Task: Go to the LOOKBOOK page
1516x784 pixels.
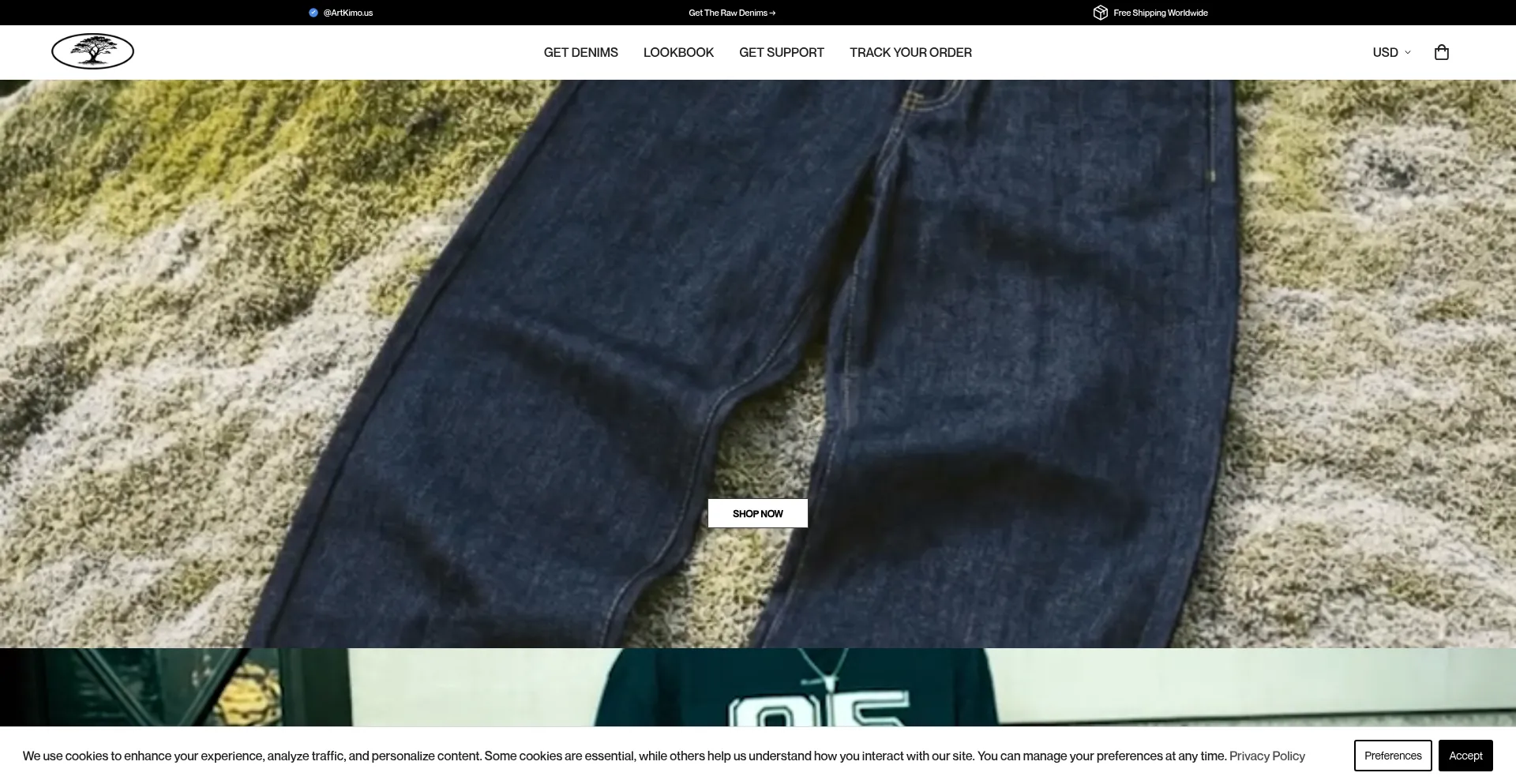Action: [x=678, y=52]
